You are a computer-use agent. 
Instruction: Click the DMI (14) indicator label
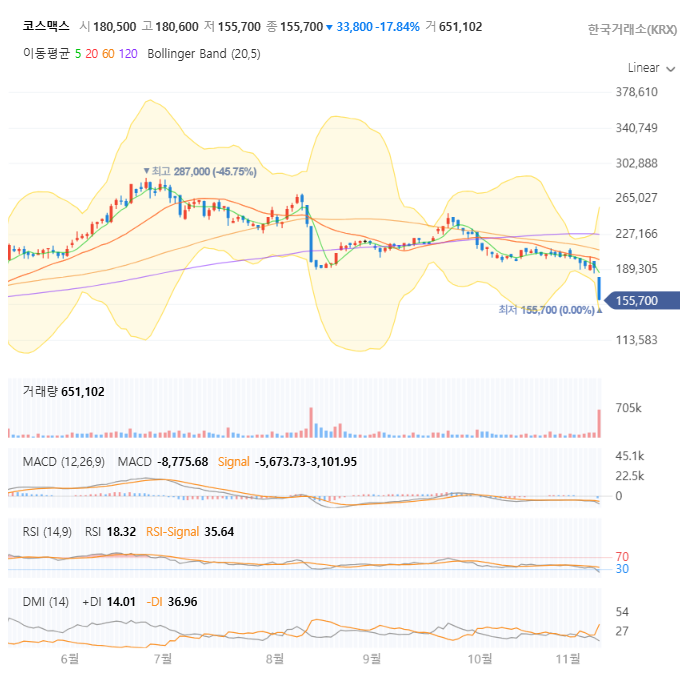[46, 602]
